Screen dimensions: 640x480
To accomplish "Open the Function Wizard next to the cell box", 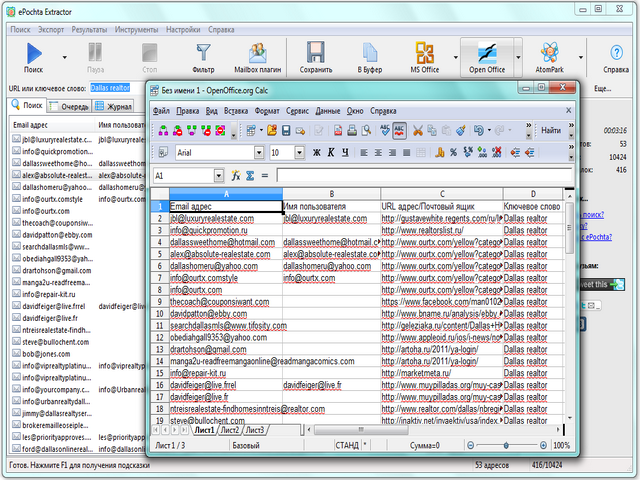I will click(x=236, y=176).
